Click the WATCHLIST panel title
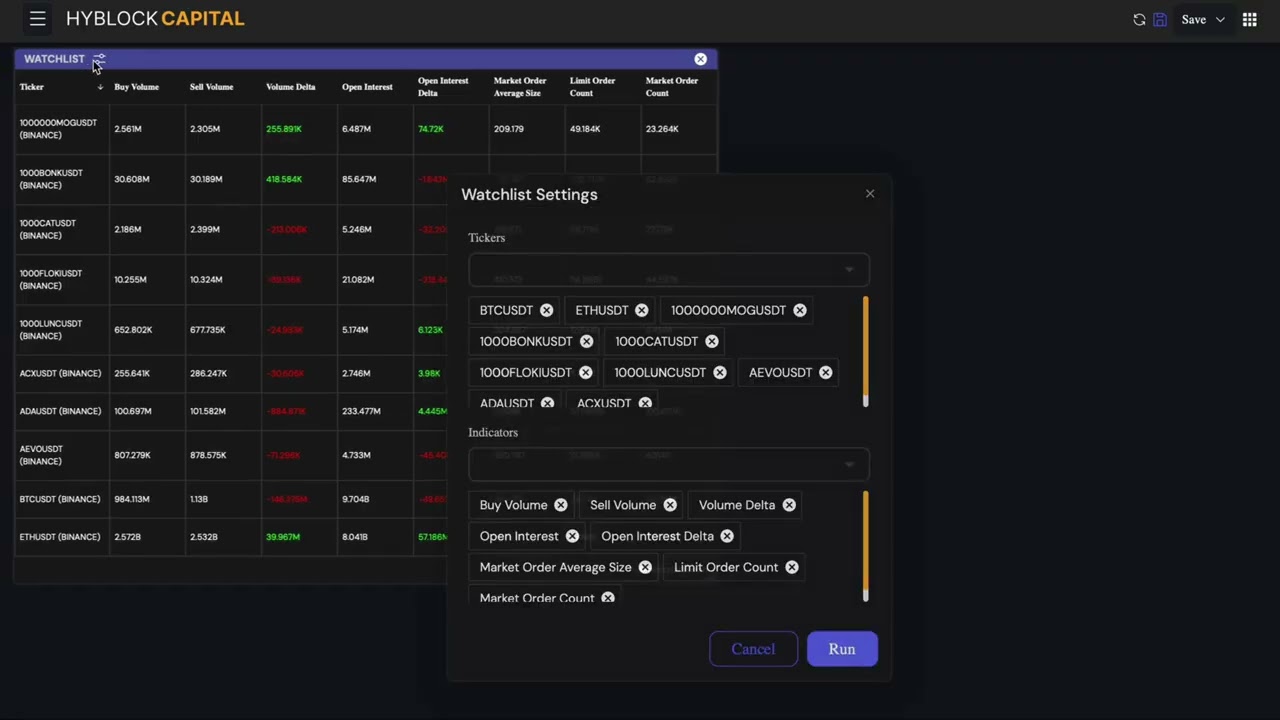 click(54, 59)
